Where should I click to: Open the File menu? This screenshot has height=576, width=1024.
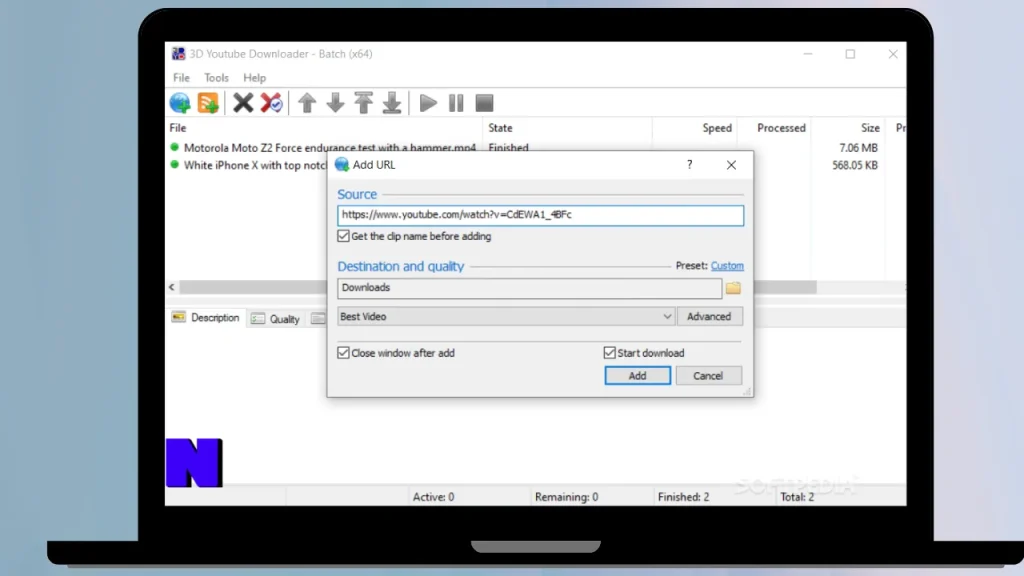pos(181,78)
